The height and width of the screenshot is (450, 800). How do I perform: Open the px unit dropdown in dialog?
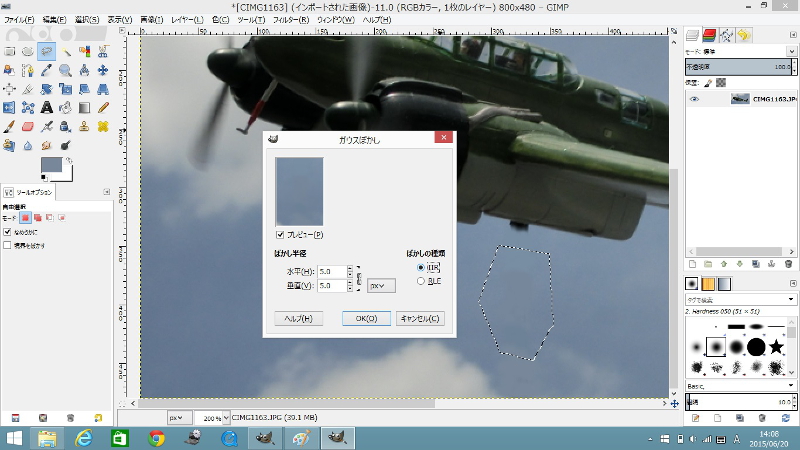pyautogui.click(x=381, y=285)
